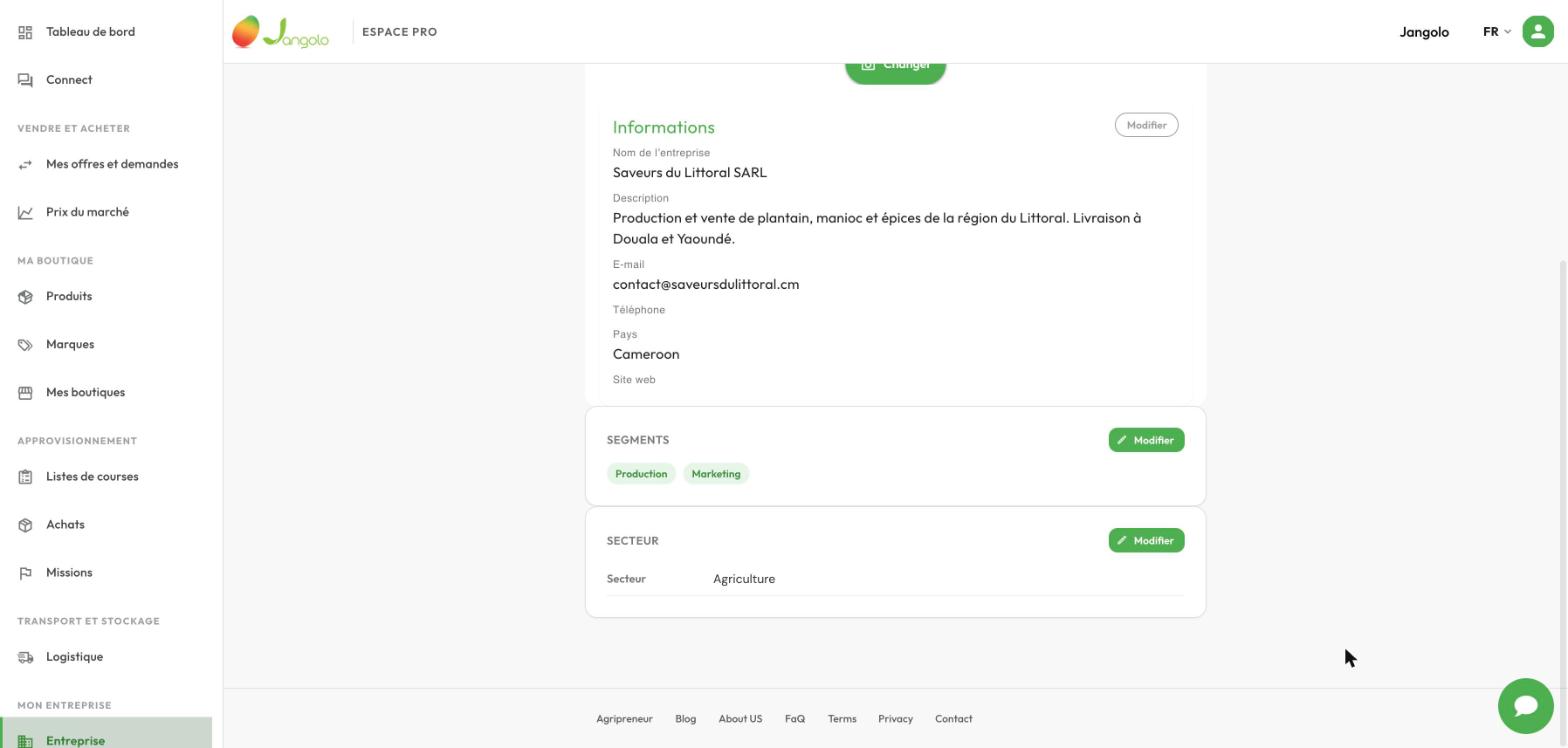Select the email contact@saveursdulittoral.cm
This screenshot has width=1568, height=748.
pos(706,285)
